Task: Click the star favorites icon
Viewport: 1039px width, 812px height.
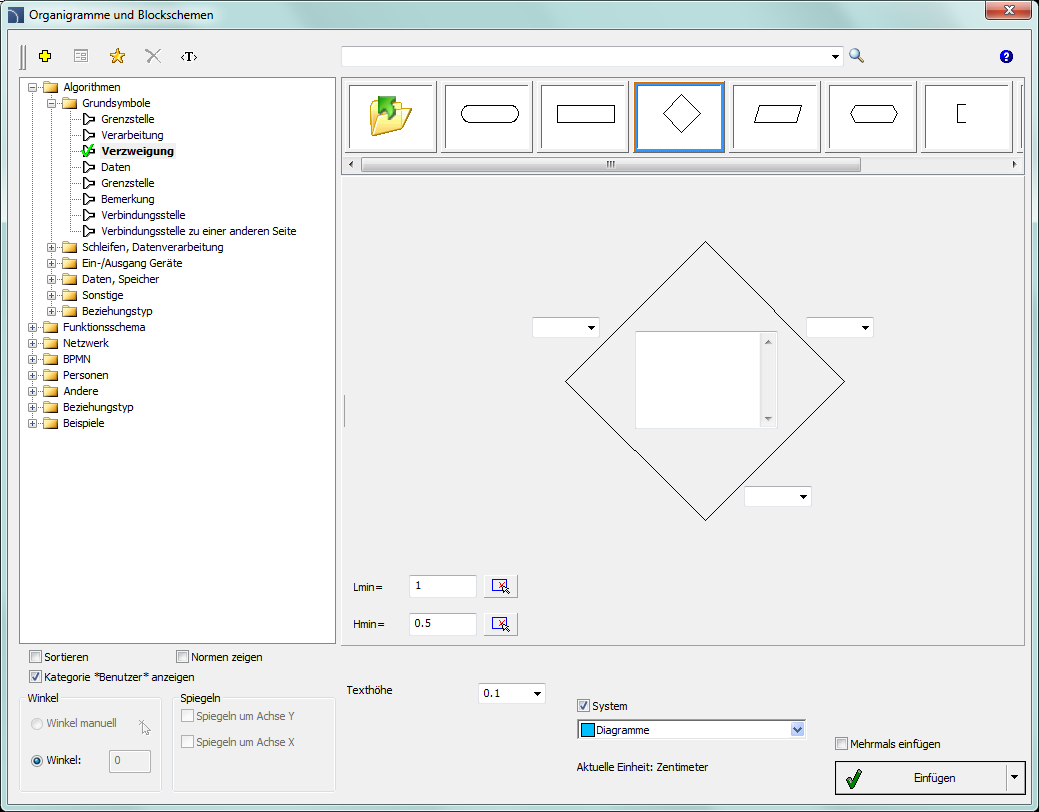Action: point(117,56)
